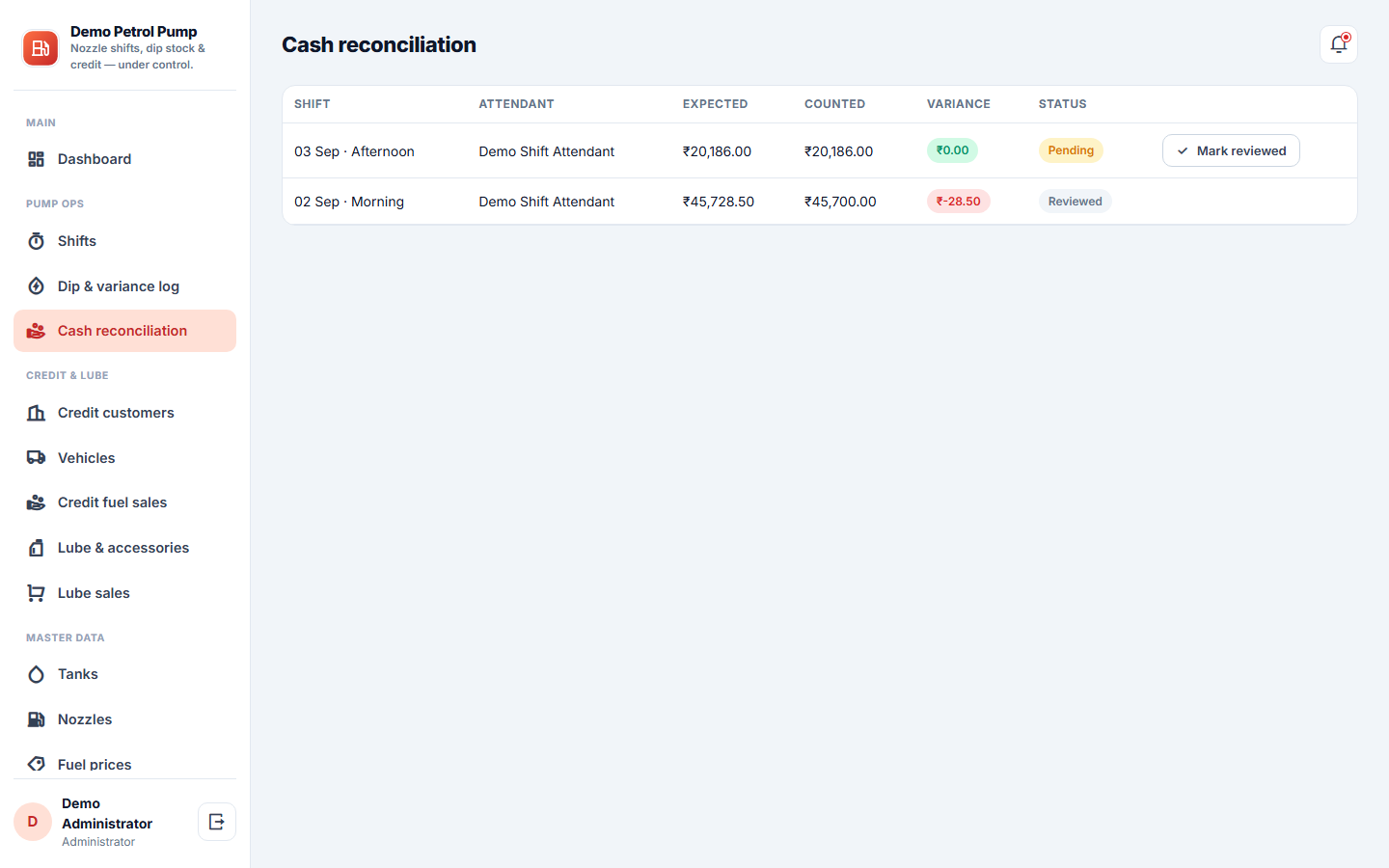This screenshot has width=1389, height=868.
Task: Click the Nozzles fuel pump icon
Action: click(37, 719)
